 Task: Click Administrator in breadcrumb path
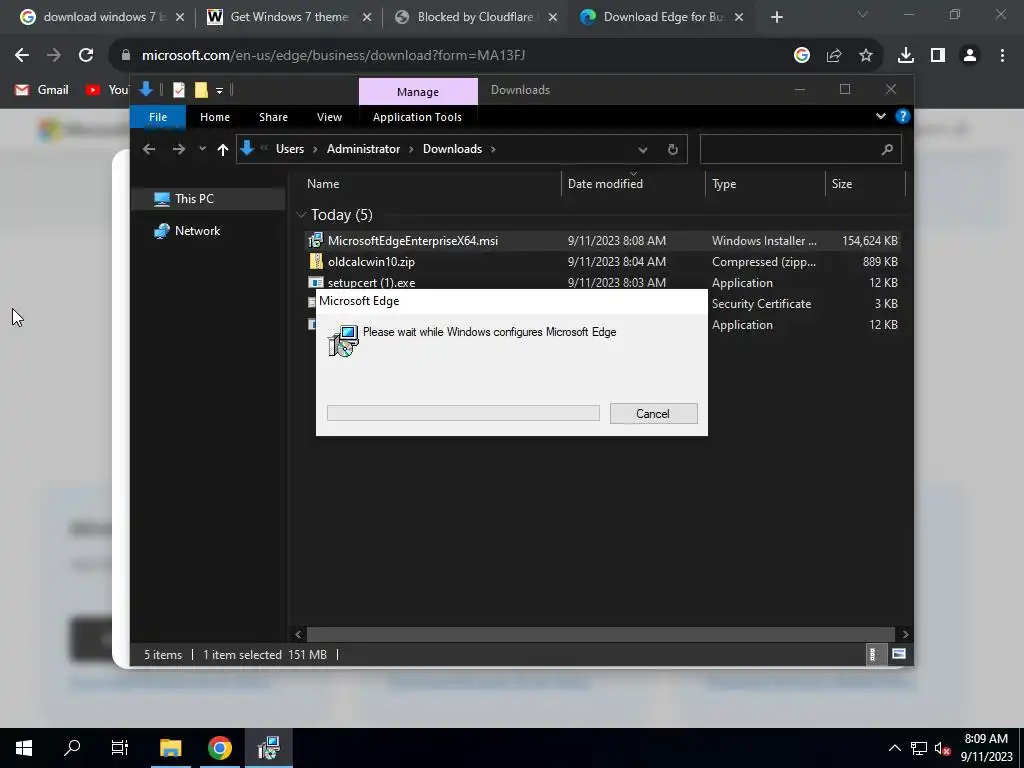(363, 149)
